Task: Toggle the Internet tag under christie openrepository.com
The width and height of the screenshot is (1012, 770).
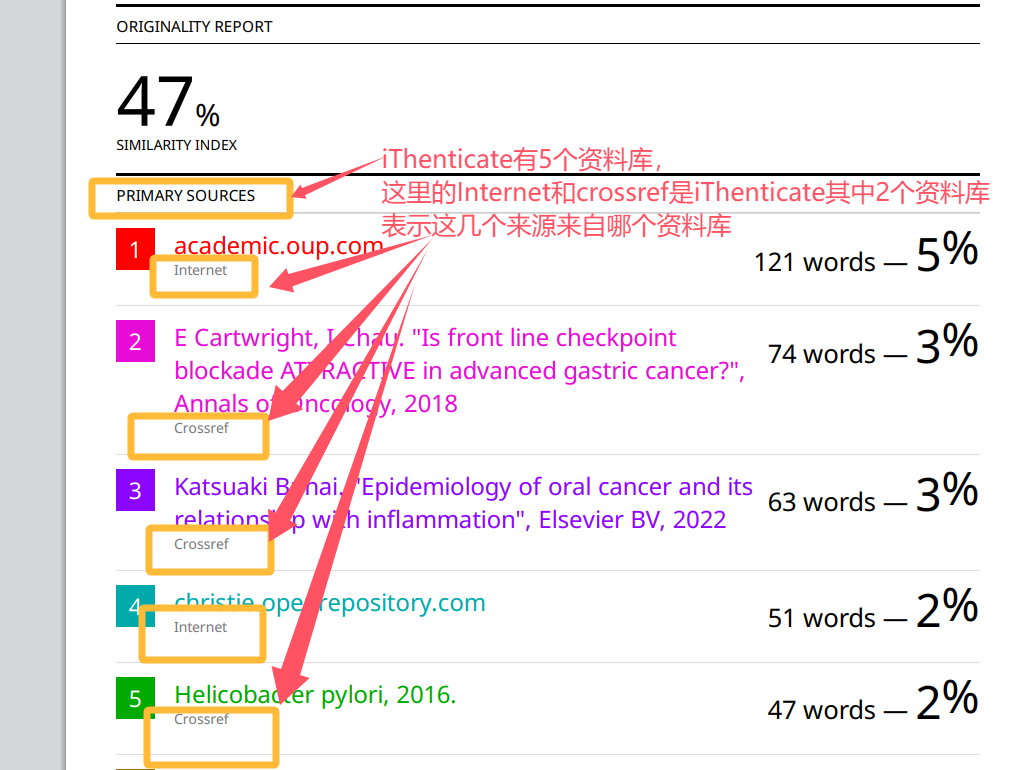Action: coord(201,628)
